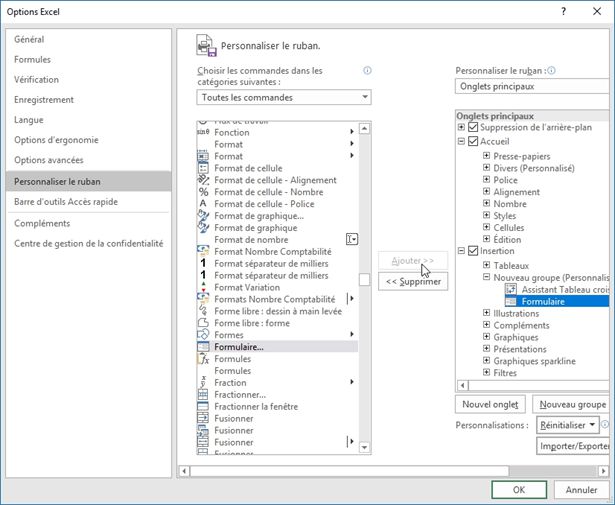The image size is (615, 505).
Task: Click the command list scroll-up arrow
Action: click(364, 129)
